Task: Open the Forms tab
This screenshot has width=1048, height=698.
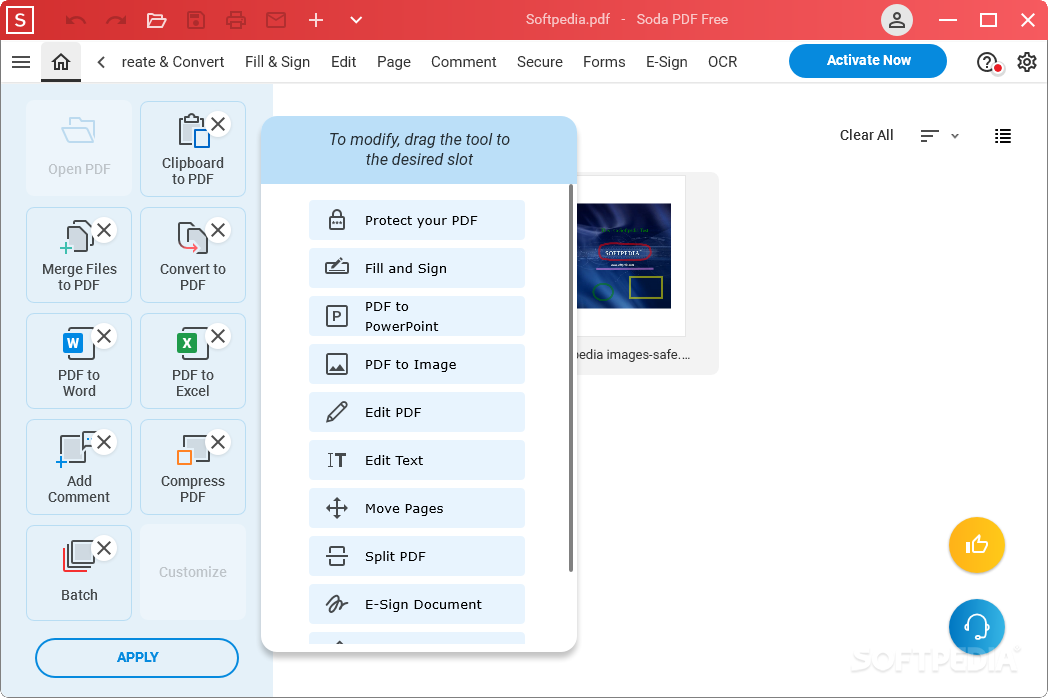Action: 604,62
